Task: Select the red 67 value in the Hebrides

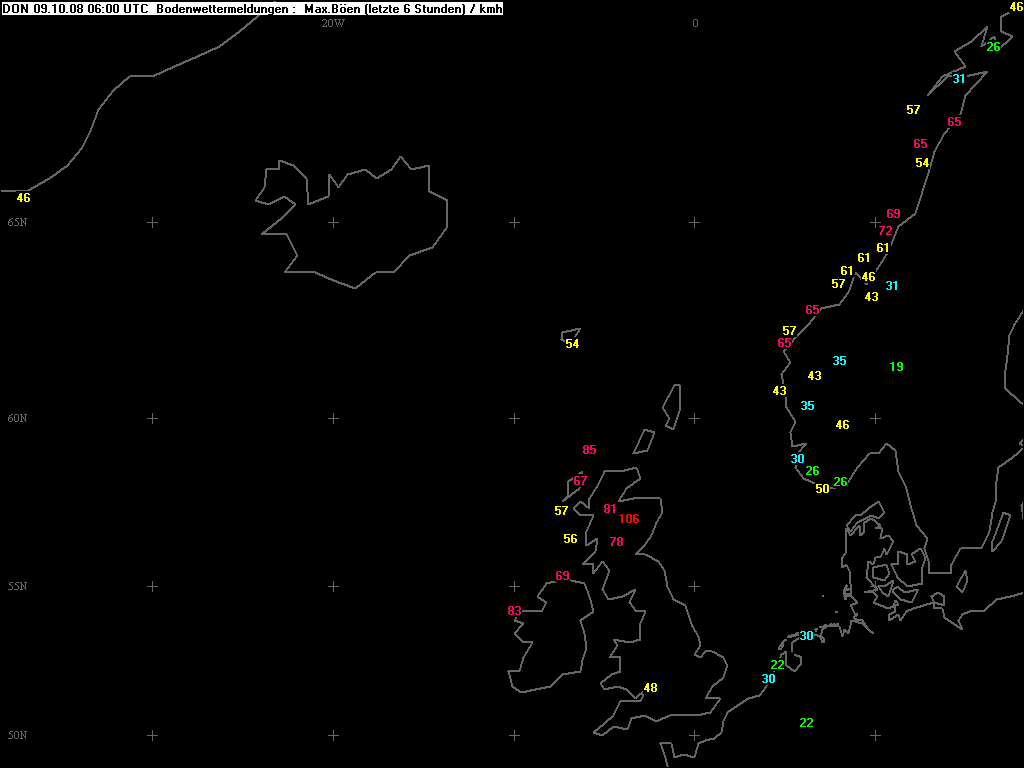Action: tap(580, 481)
